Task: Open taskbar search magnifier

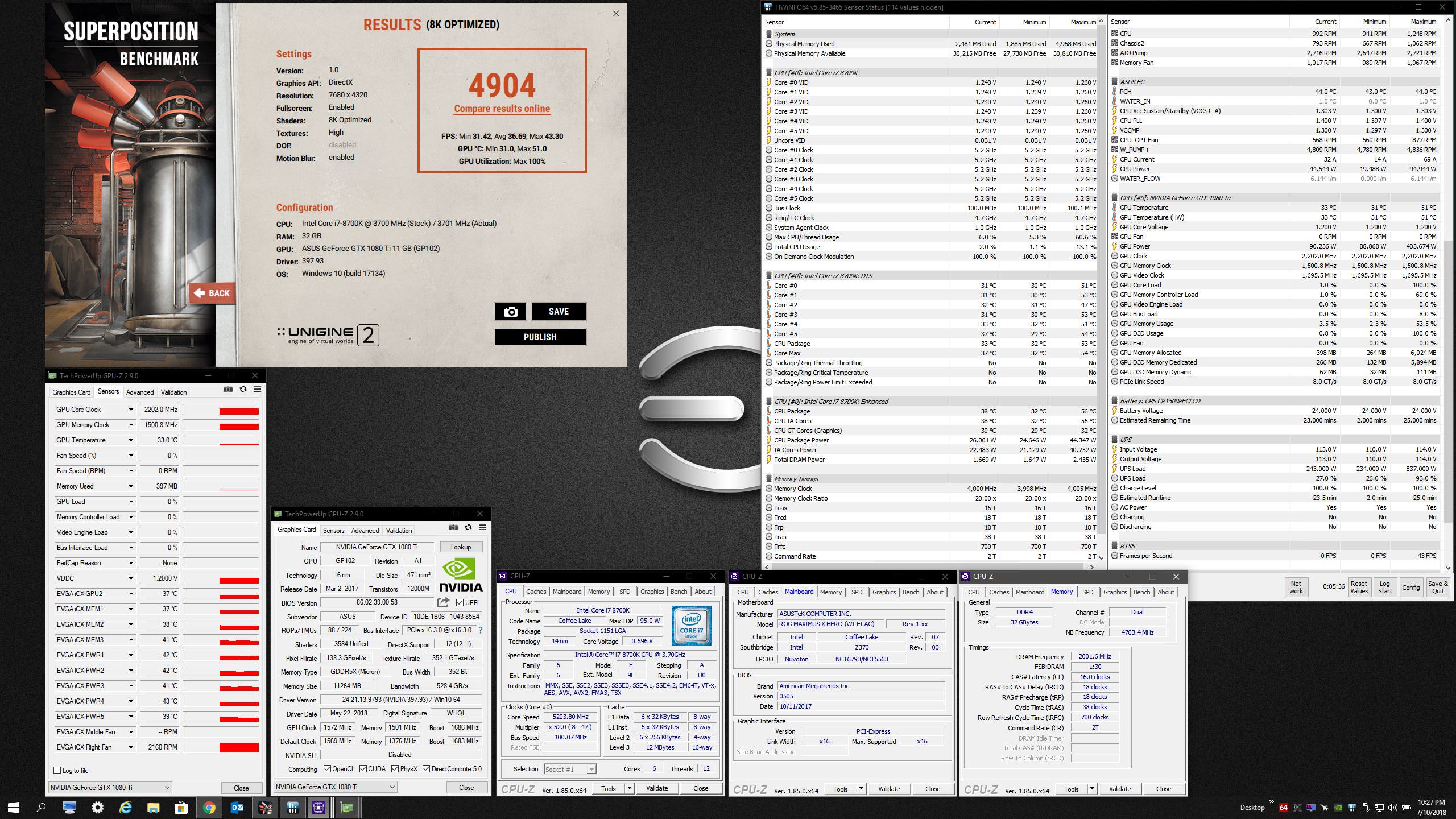Action: [41, 807]
